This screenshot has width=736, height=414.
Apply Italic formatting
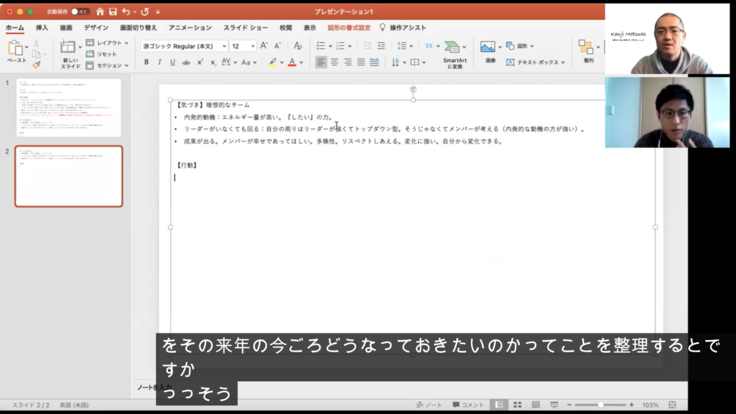point(159,62)
